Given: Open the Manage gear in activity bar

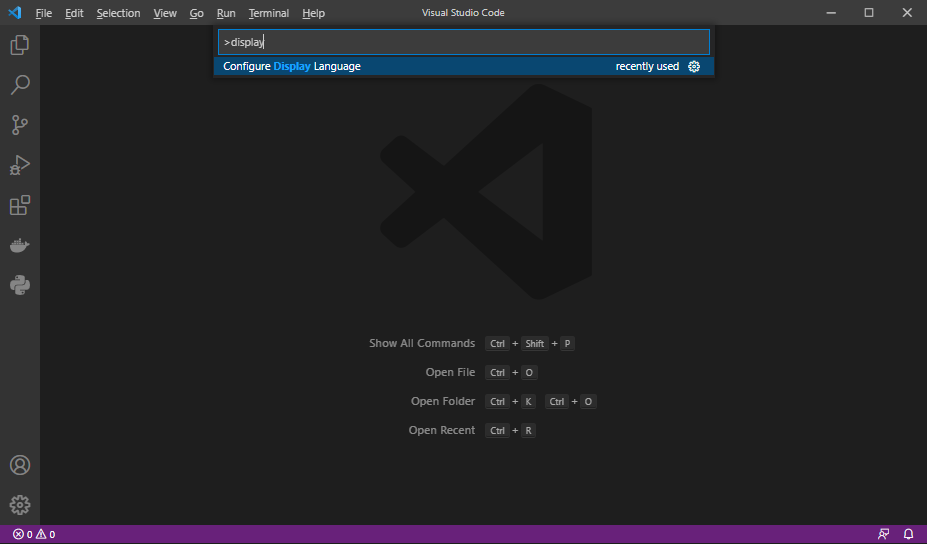Looking at the screenshot, I should pyautogui.click(x=20, y=505).
